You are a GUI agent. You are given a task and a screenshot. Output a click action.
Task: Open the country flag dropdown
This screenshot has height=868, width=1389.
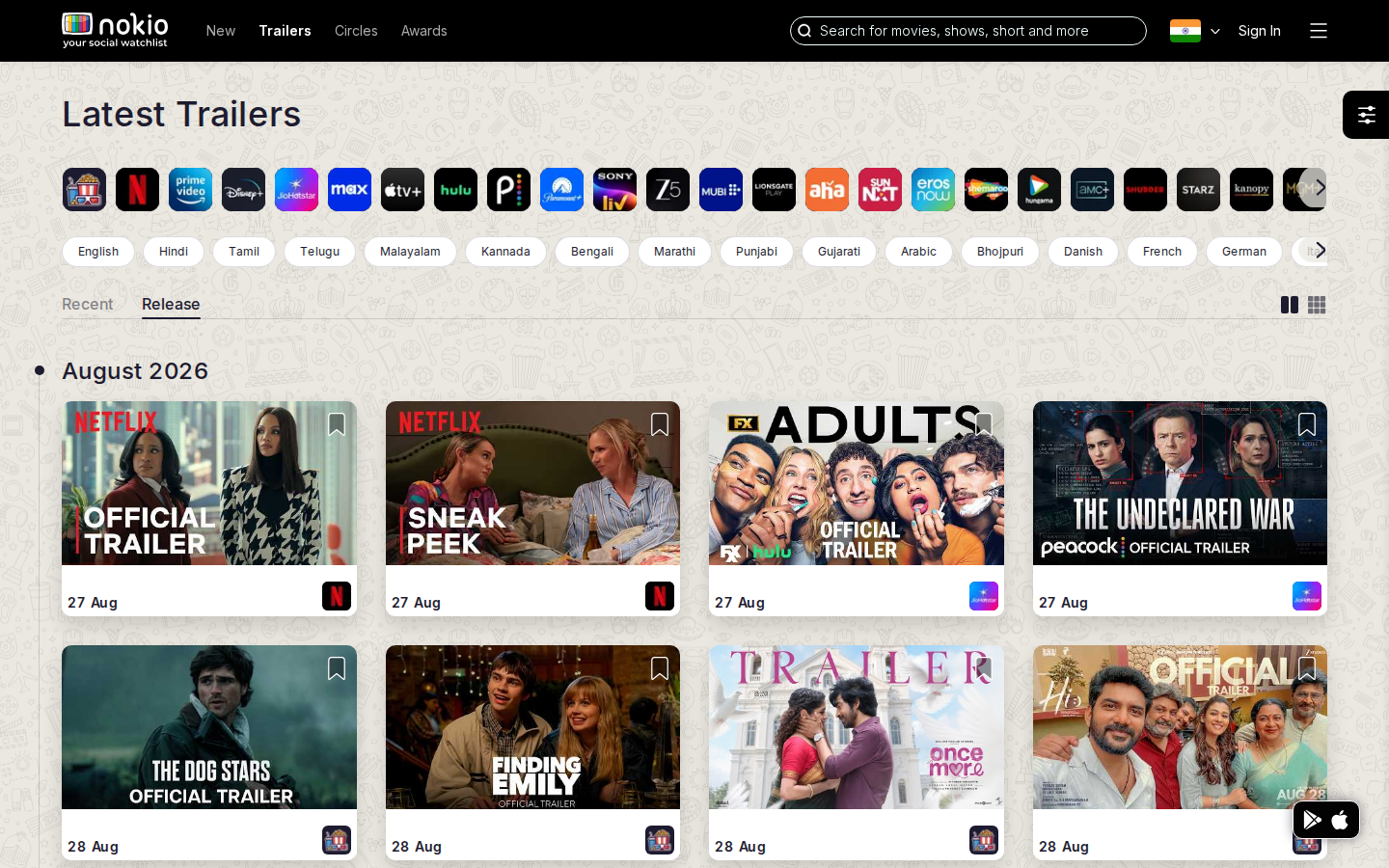coord(1195,31)
